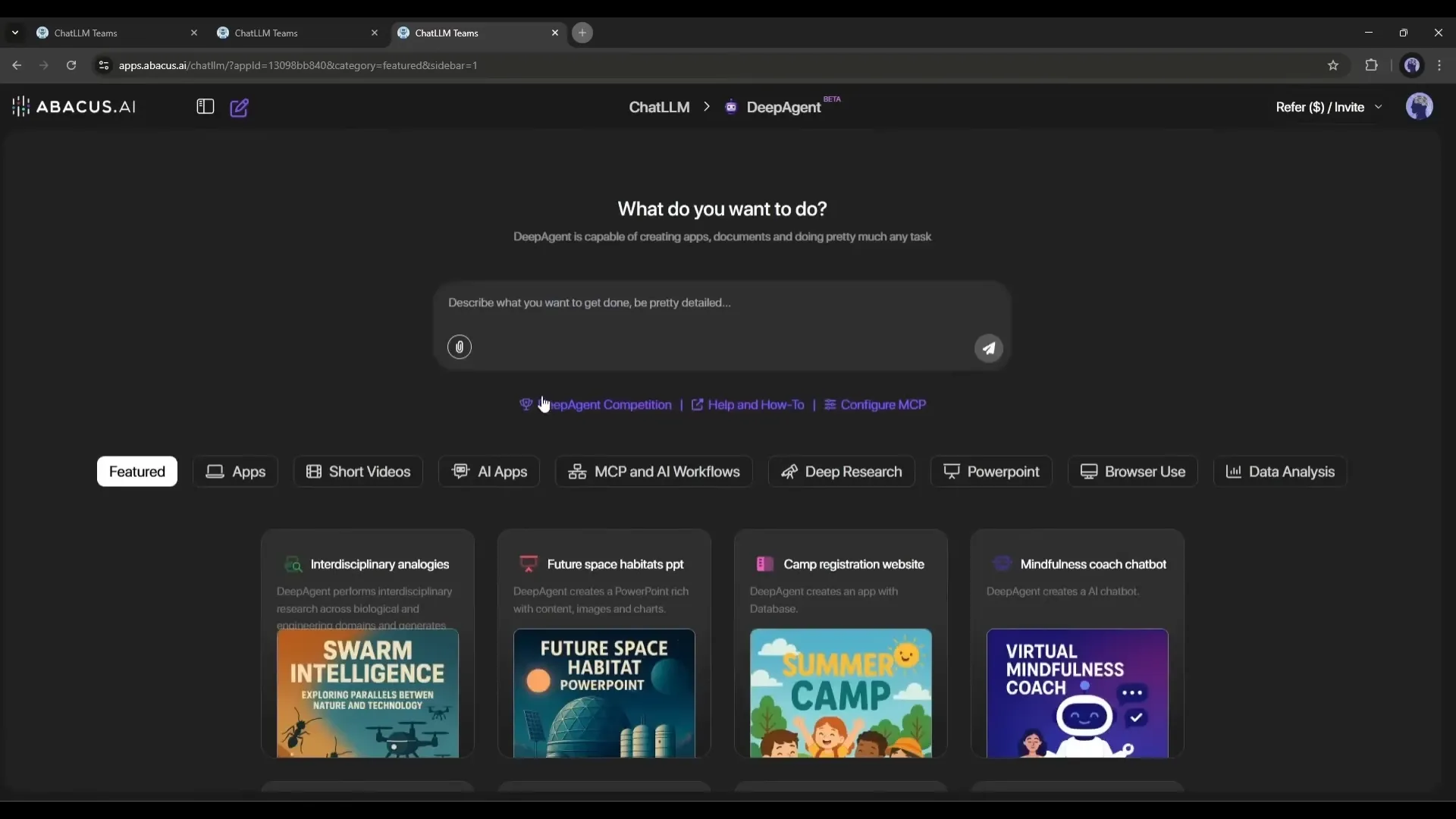Select the Featured category tab
1456x819 pixels.
(x=137, y=472)
